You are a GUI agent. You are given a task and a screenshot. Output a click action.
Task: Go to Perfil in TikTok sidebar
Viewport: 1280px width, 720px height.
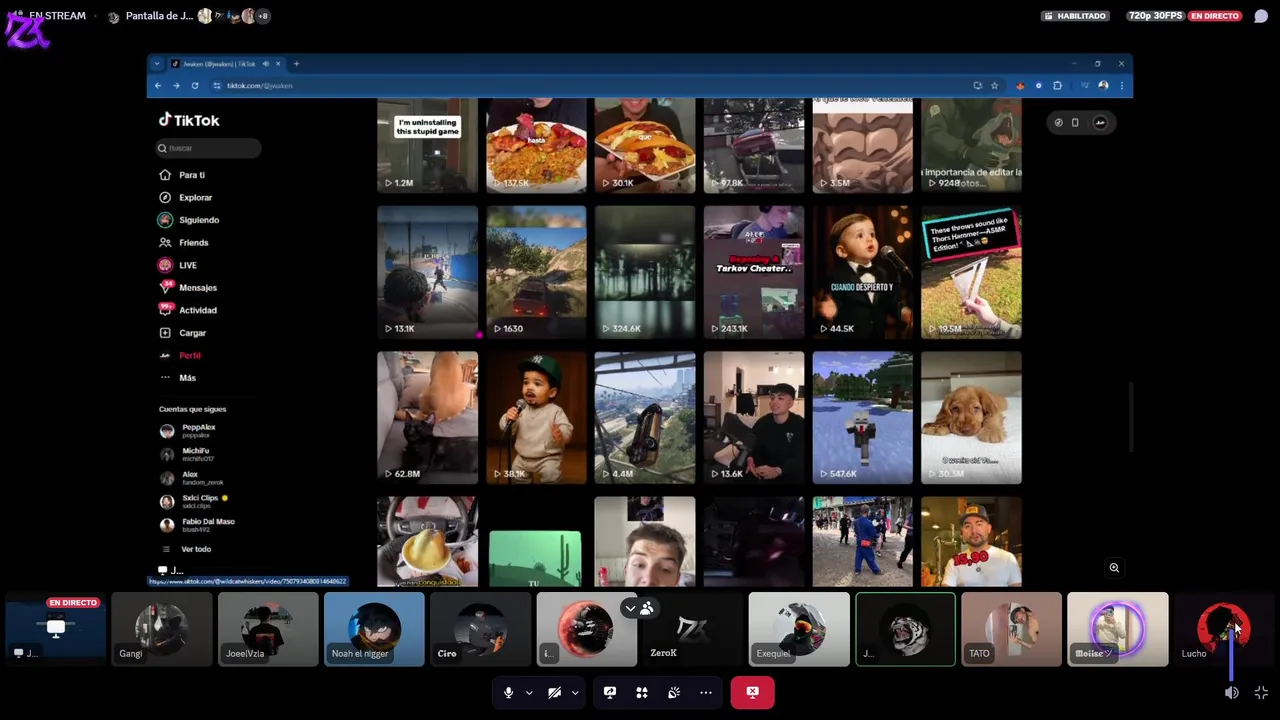click(x=180, y=356)
